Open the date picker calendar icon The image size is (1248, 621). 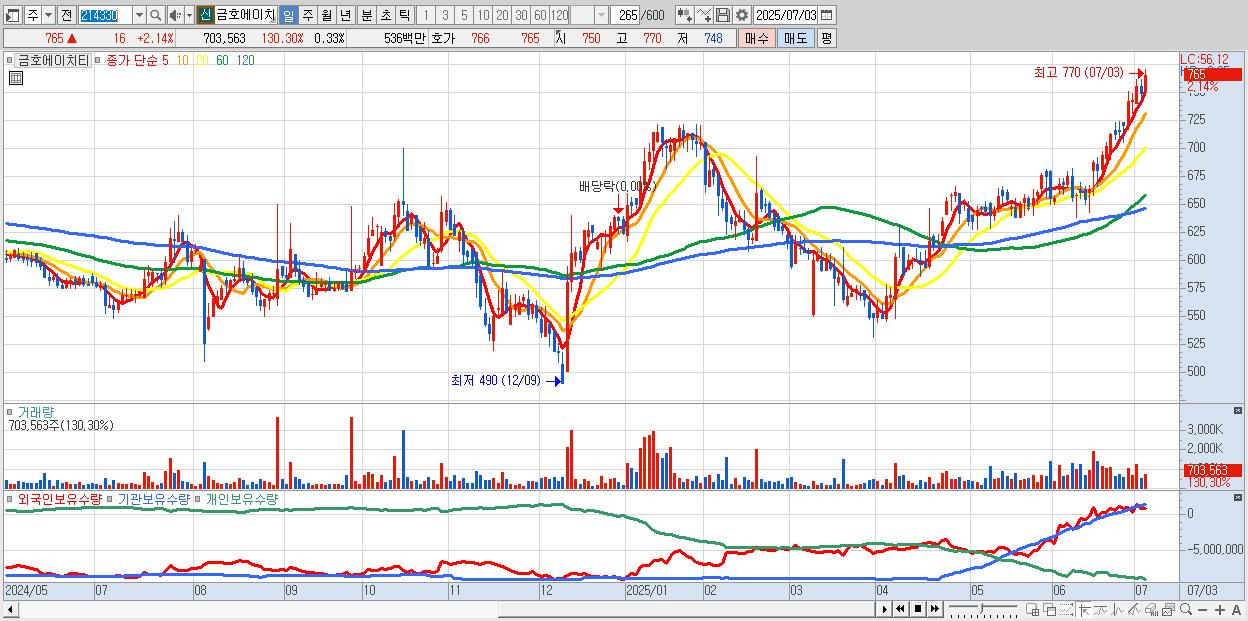click(x=826, y=15)
